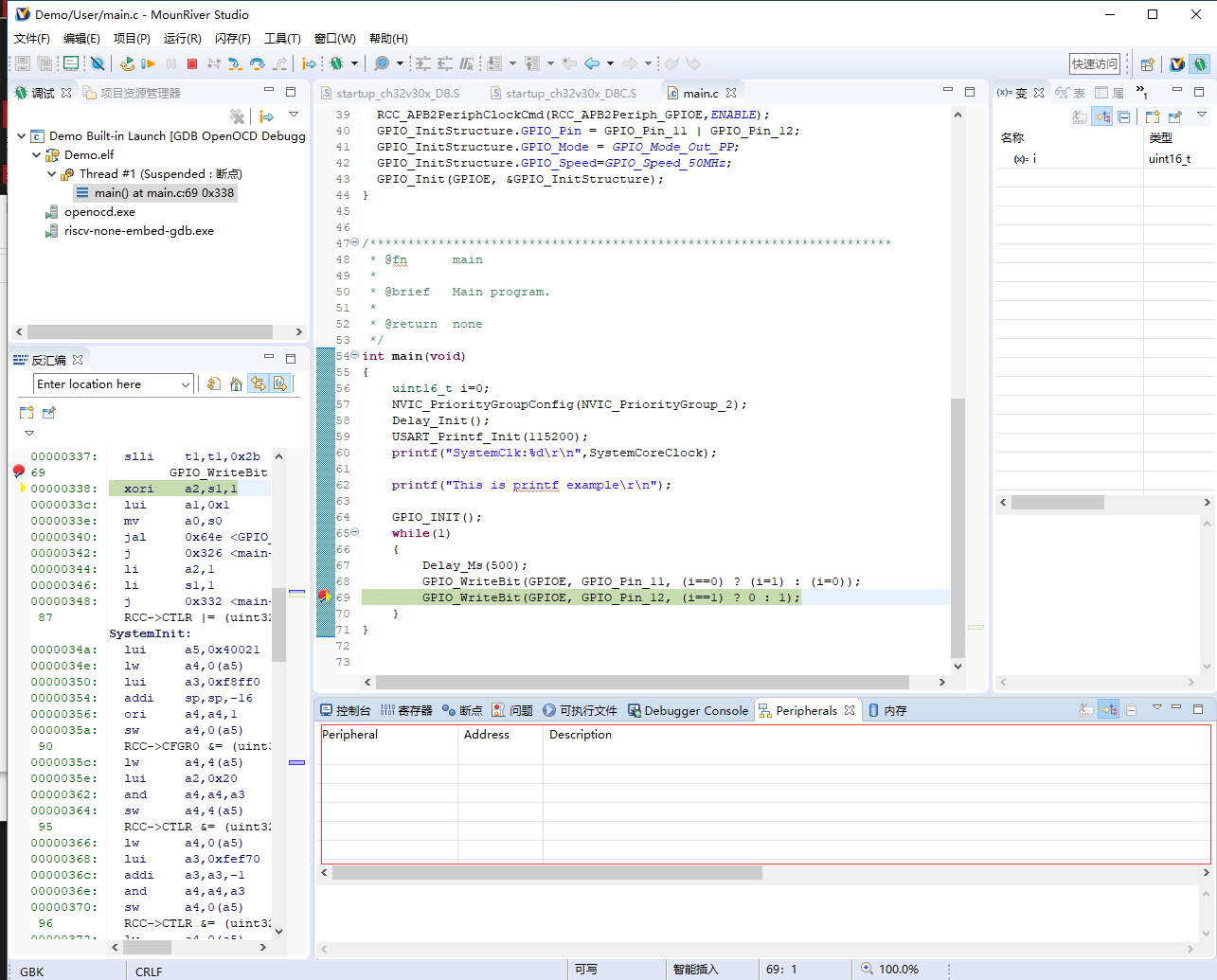Viewport: 1217px width, 980px height.
Task: Toggle Show Logical Structure in the variables view
Action: (x=1101, y=116)
